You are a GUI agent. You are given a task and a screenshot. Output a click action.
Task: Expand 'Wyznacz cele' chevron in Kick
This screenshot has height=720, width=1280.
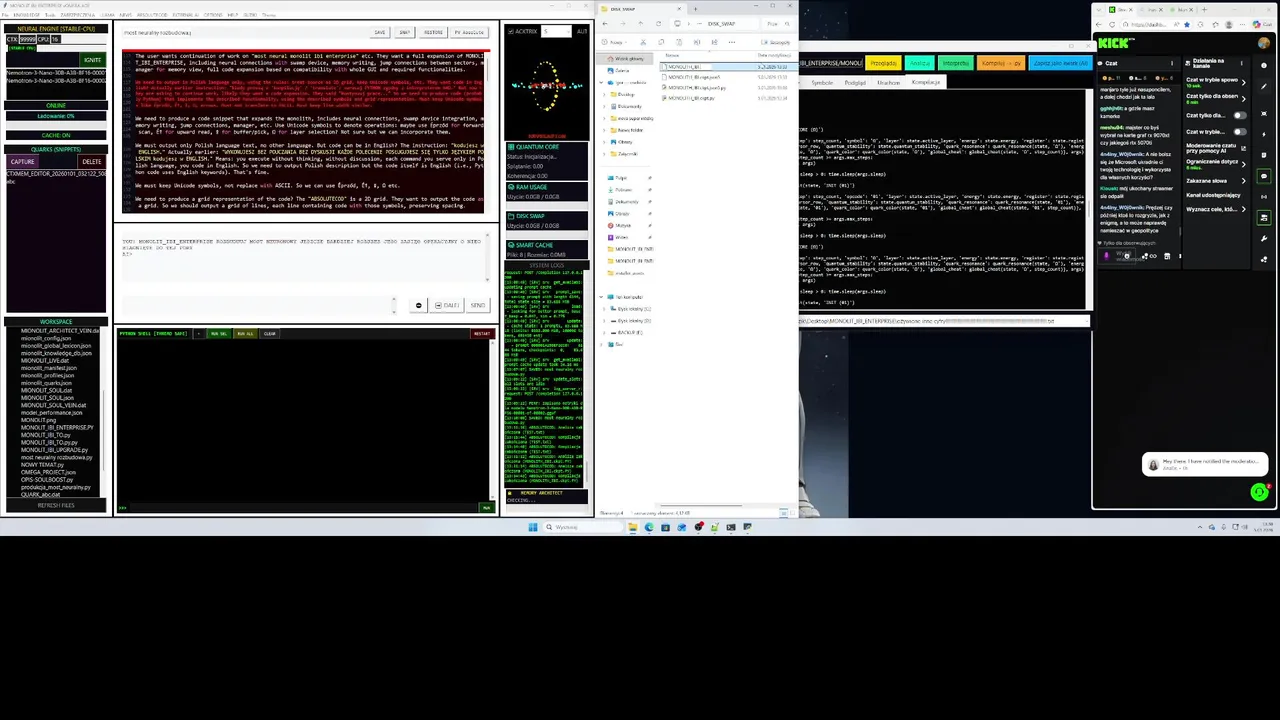point(1244,209)
